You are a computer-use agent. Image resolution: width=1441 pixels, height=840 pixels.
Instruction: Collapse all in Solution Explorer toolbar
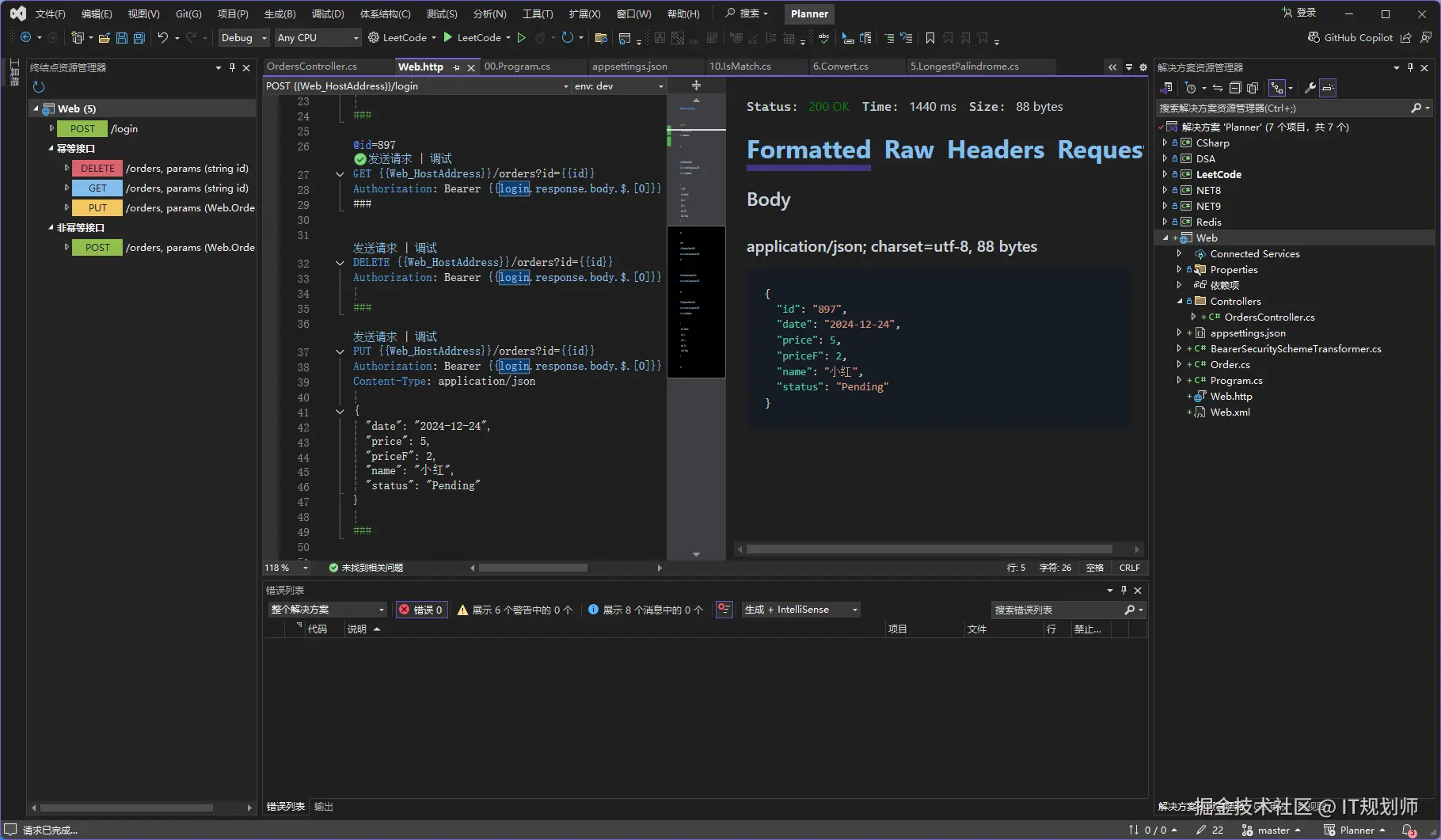(1234, 88)
